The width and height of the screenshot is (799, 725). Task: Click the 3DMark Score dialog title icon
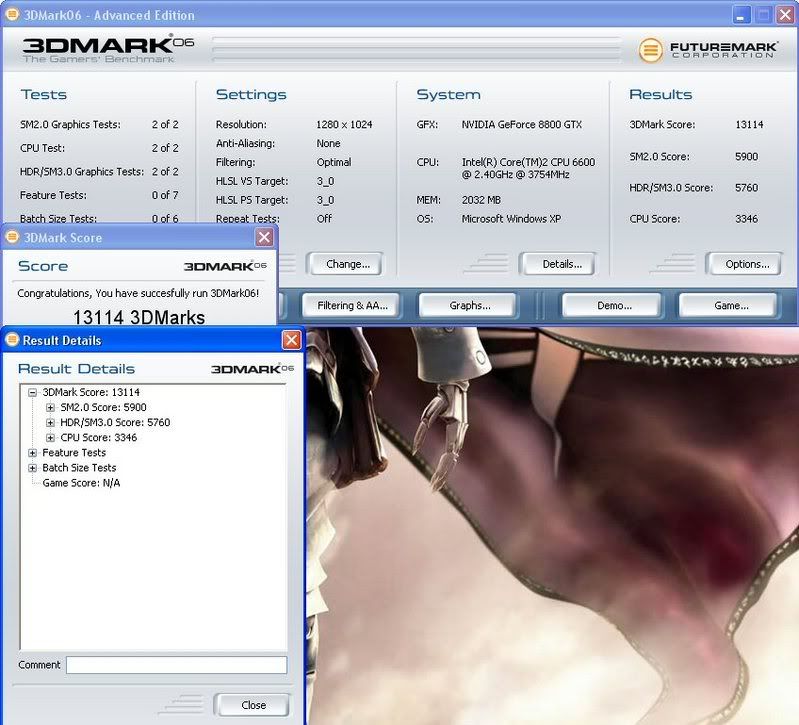[12, 238]
